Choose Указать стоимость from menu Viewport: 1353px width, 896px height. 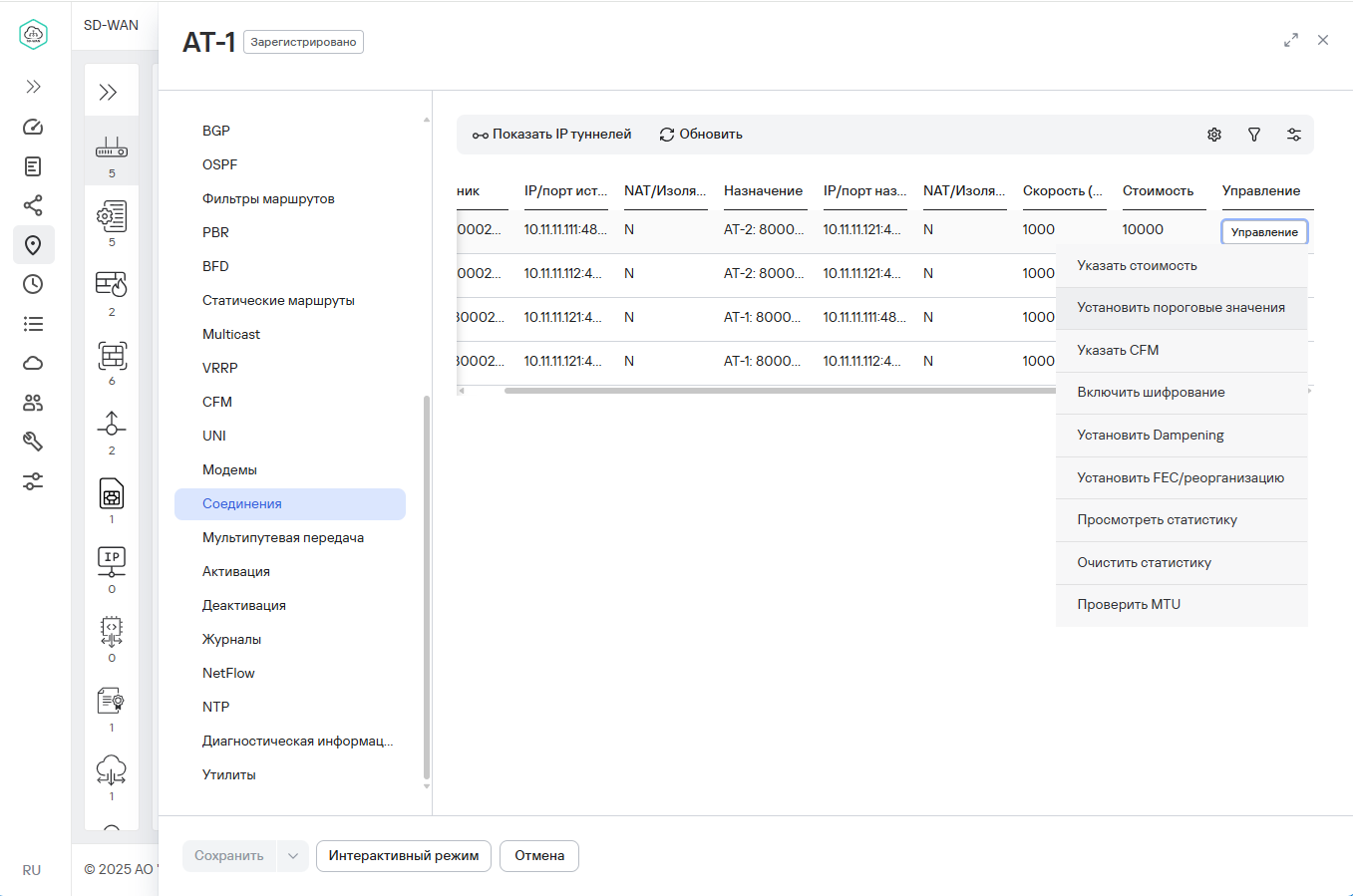(1182, 266)
